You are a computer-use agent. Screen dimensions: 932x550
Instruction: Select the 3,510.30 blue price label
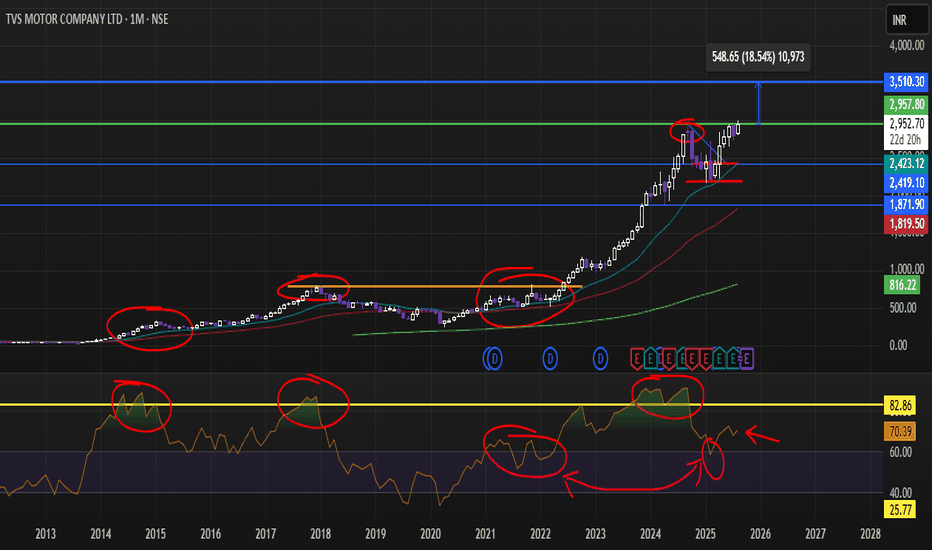tap(906, 81)
